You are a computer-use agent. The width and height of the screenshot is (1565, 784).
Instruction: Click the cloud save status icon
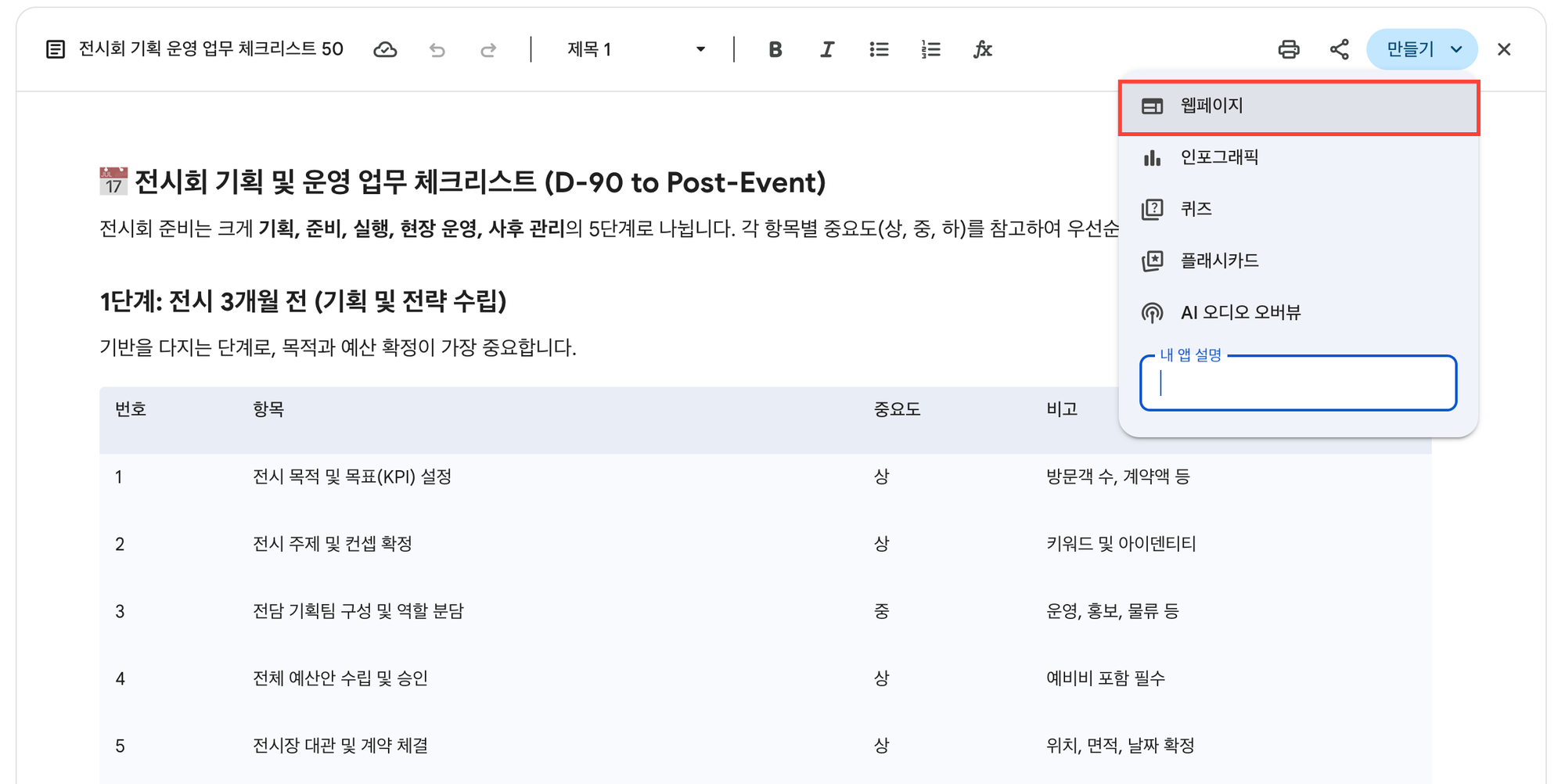coord(385,50)
